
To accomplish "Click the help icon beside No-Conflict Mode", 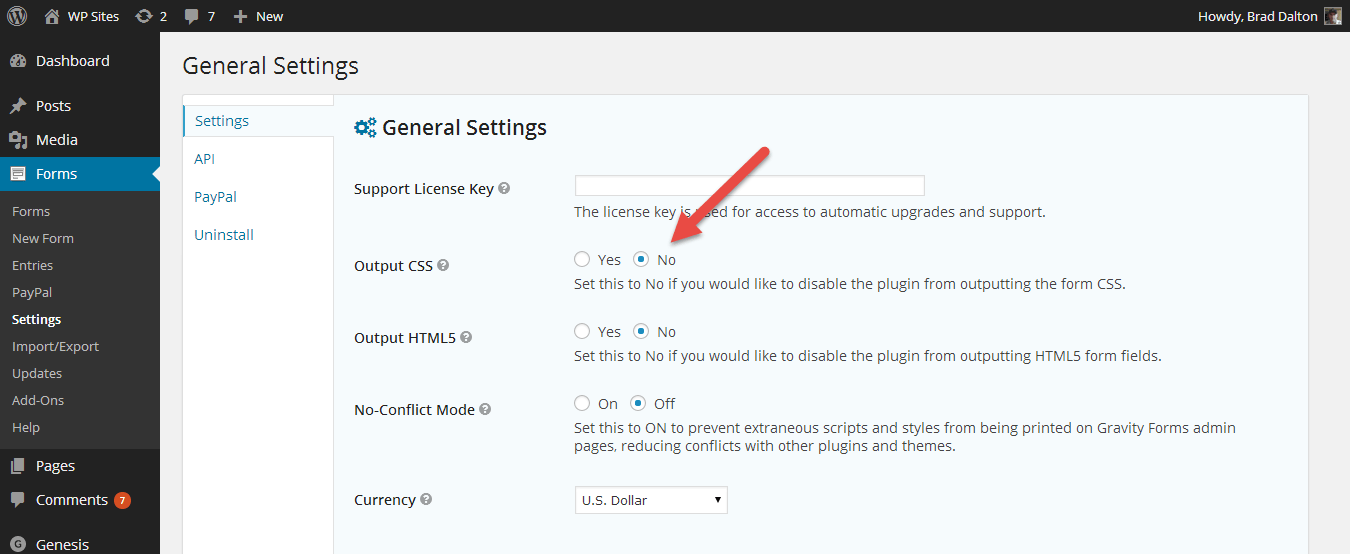I will tap(485, 409).
